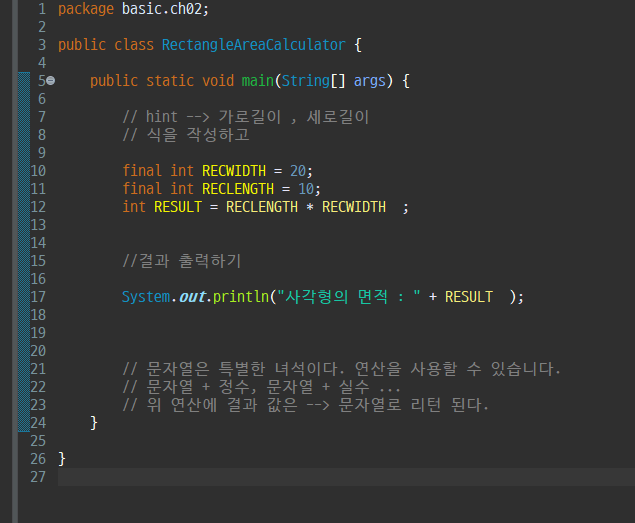Click the multiplication operator on line 12
635x523 pixels.
(310, 207)
